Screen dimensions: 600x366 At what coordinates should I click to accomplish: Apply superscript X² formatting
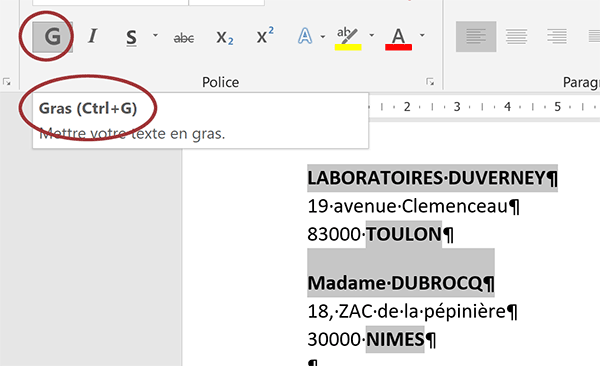pos(265,36)
